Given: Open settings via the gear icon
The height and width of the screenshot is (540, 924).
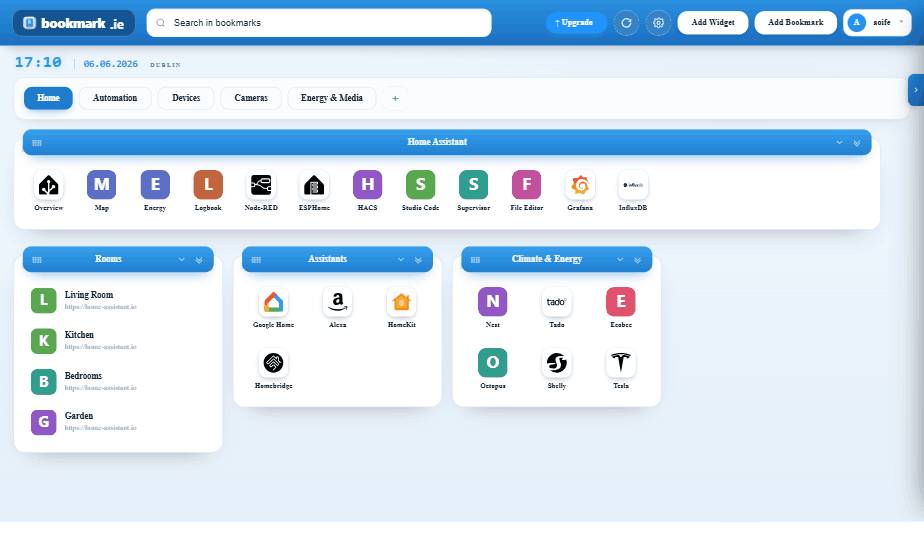Looking at the screenshot, I should (658, 23).
